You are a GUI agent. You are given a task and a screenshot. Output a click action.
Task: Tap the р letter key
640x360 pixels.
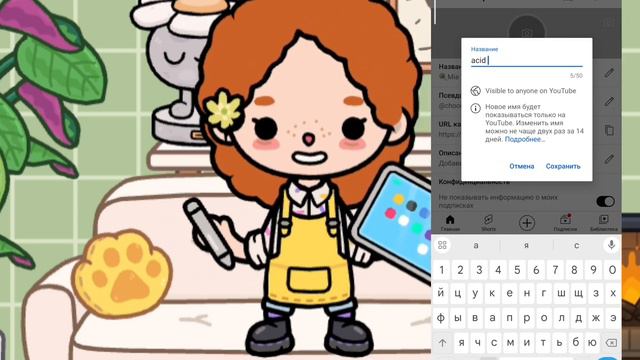[x=527, y=317]
